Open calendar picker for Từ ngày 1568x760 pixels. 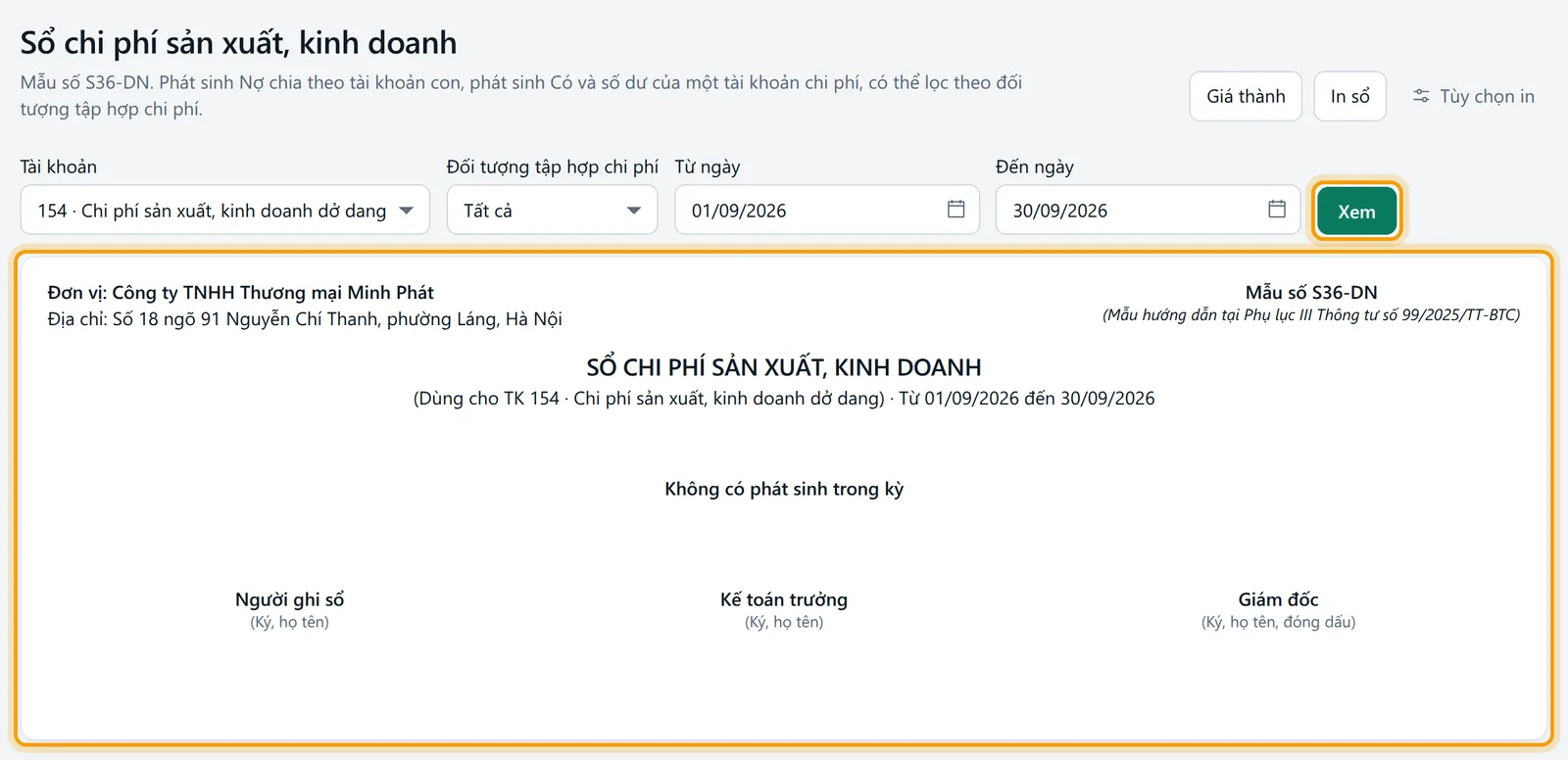[x=955, y=209]
